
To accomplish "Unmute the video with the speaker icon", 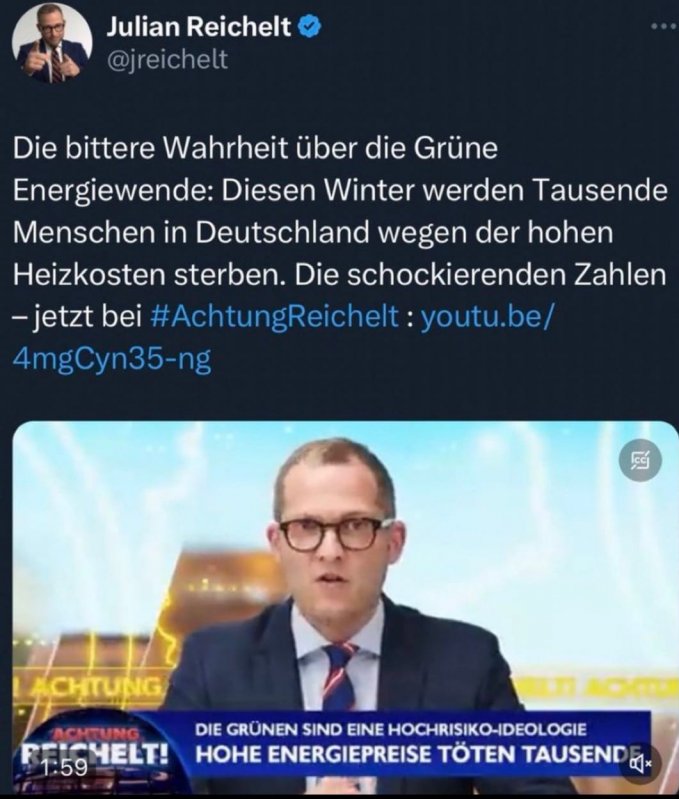I will [640, 763].
